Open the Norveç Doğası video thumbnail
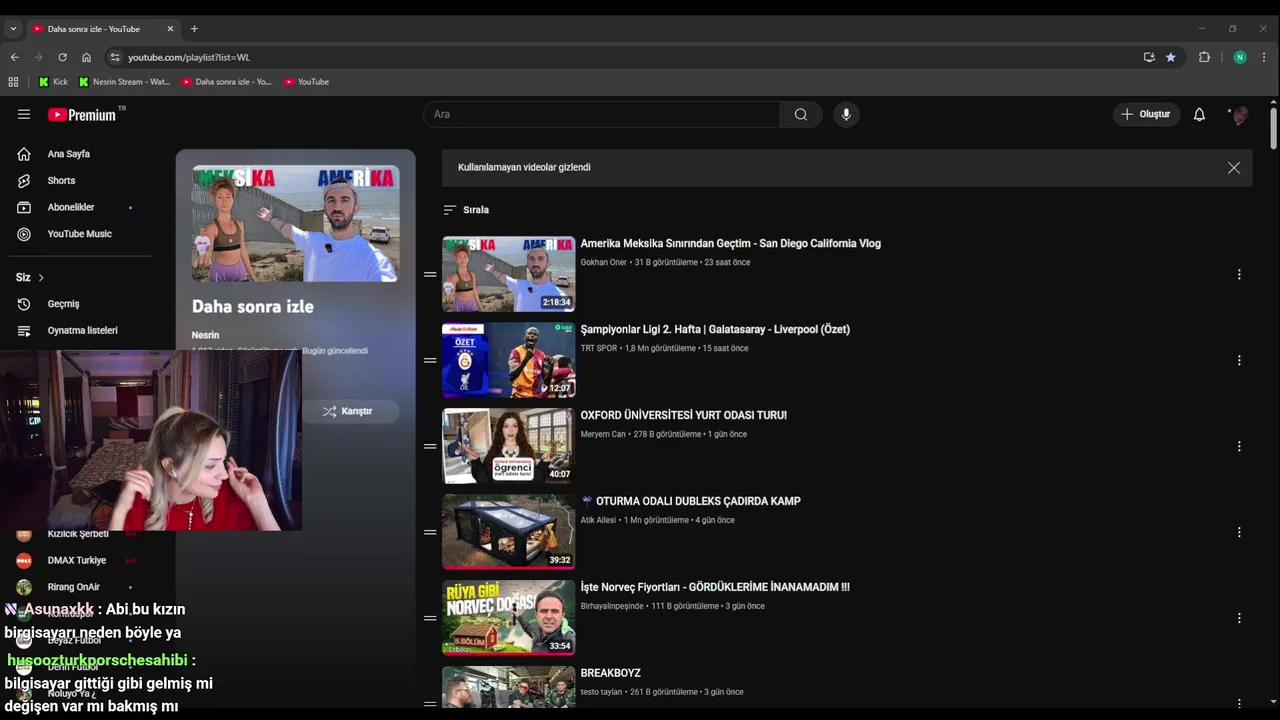The width and height of the screenshot is (1280, 720). (509, 618)
